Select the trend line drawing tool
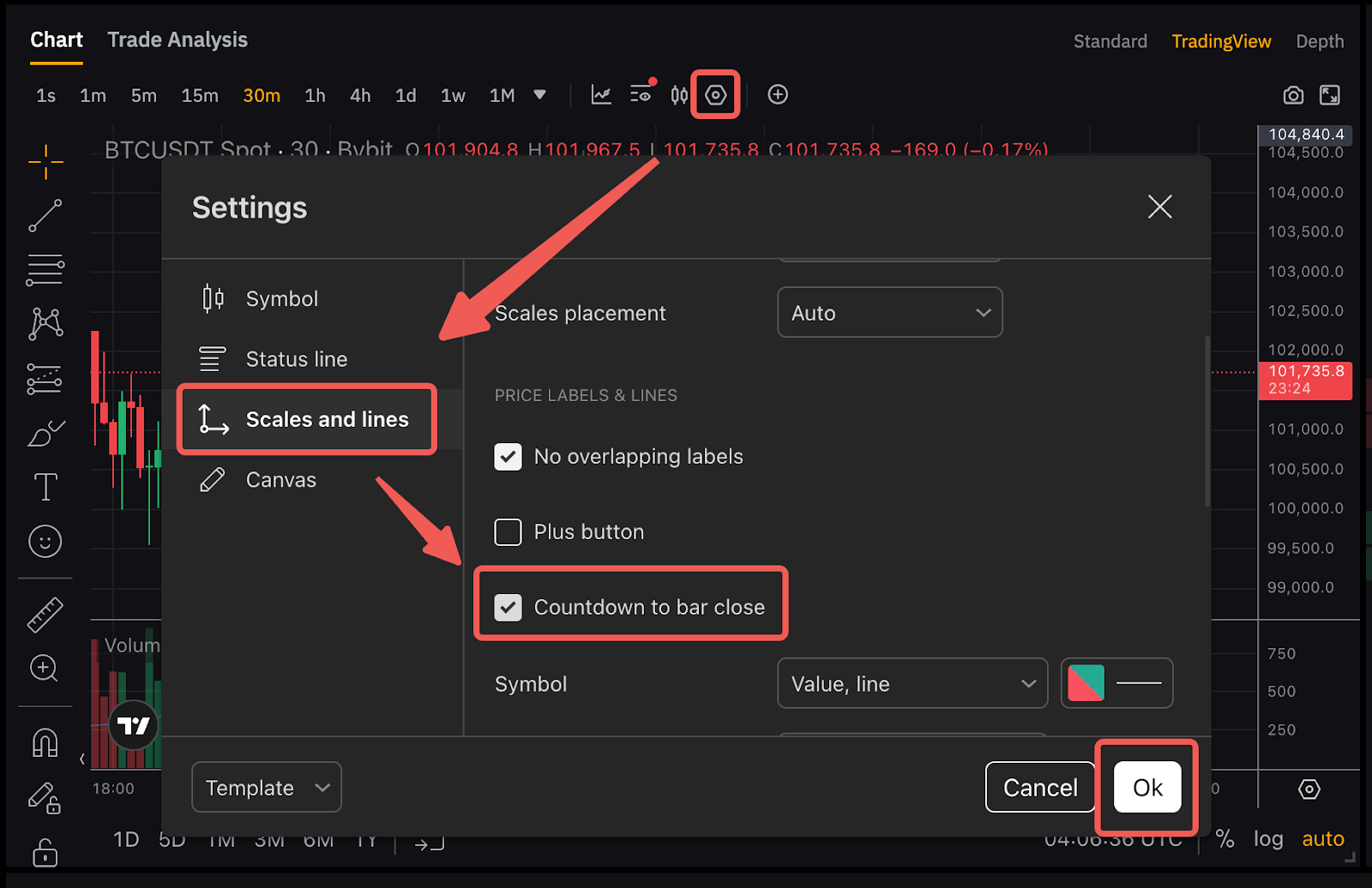The height and width of the screenshot is (888, 1372). click(45, 216)
